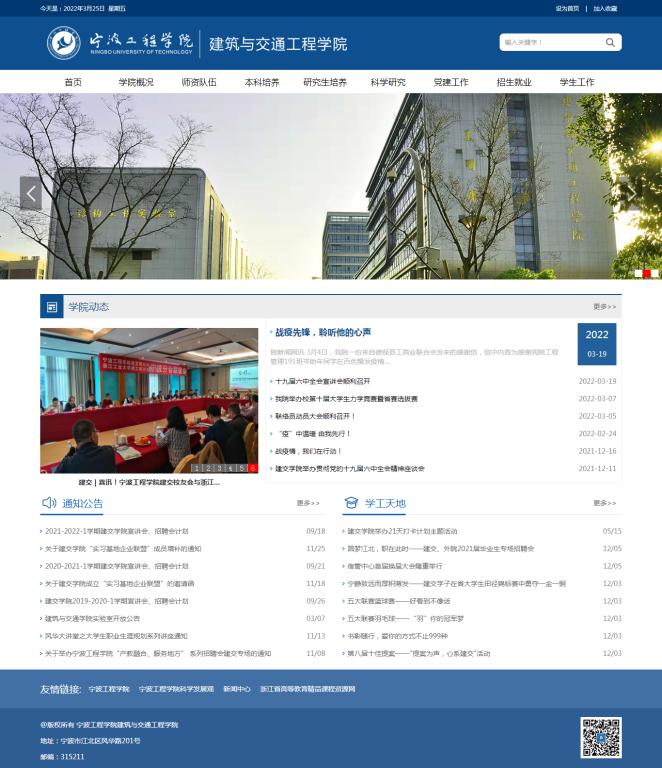Click the 通知公告 speaker icon
Screen dimensions: 662x768
49,503
